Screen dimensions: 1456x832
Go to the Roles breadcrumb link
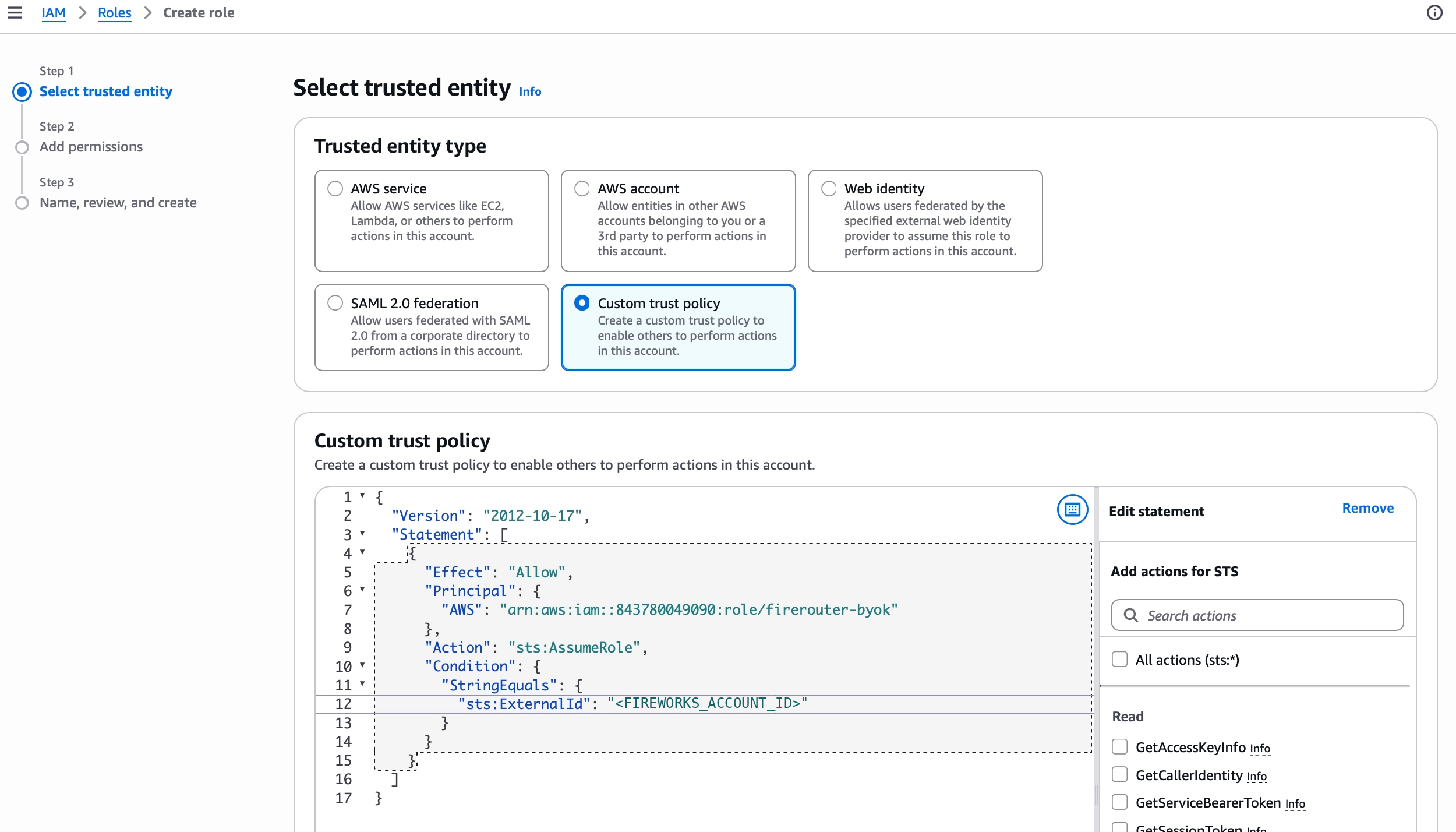coord(115,13)
